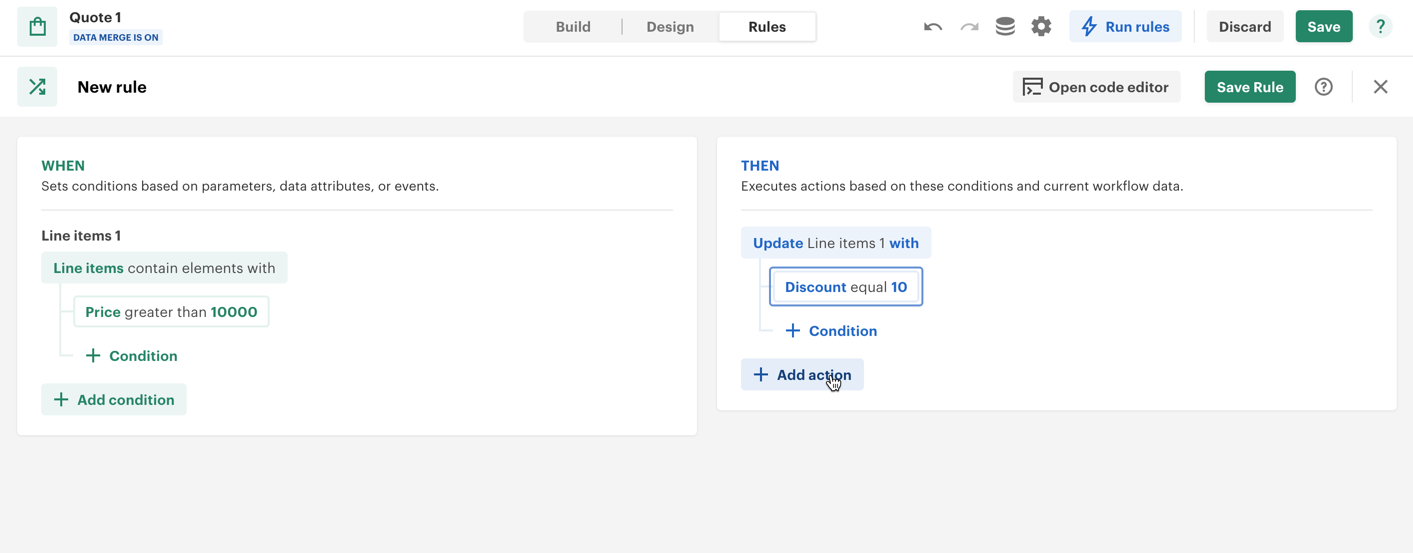Click the green Save button
1413x553 pixels.
coord(1323,27)
